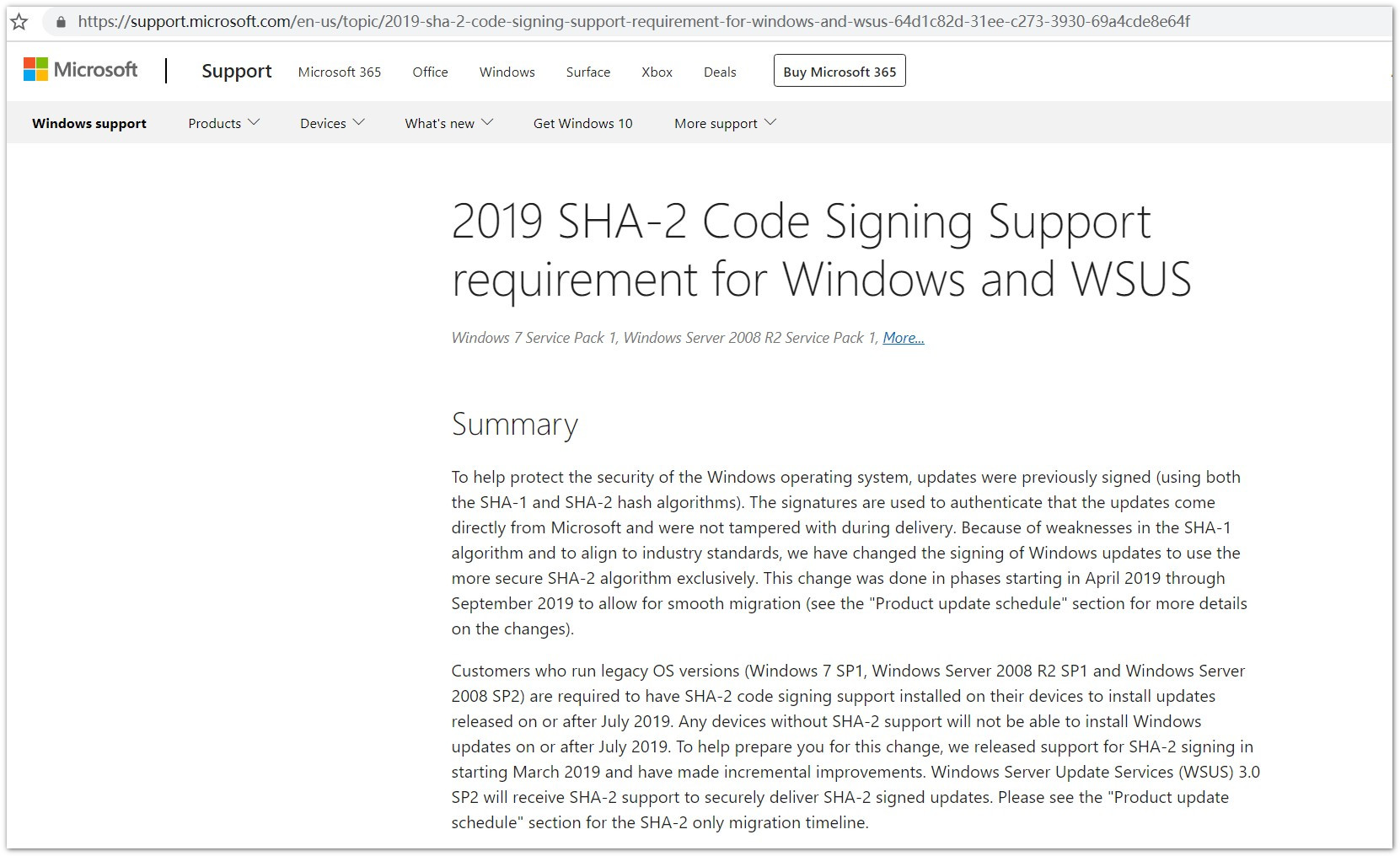Select Microsoft 365 in top navigation

point(340,72)
